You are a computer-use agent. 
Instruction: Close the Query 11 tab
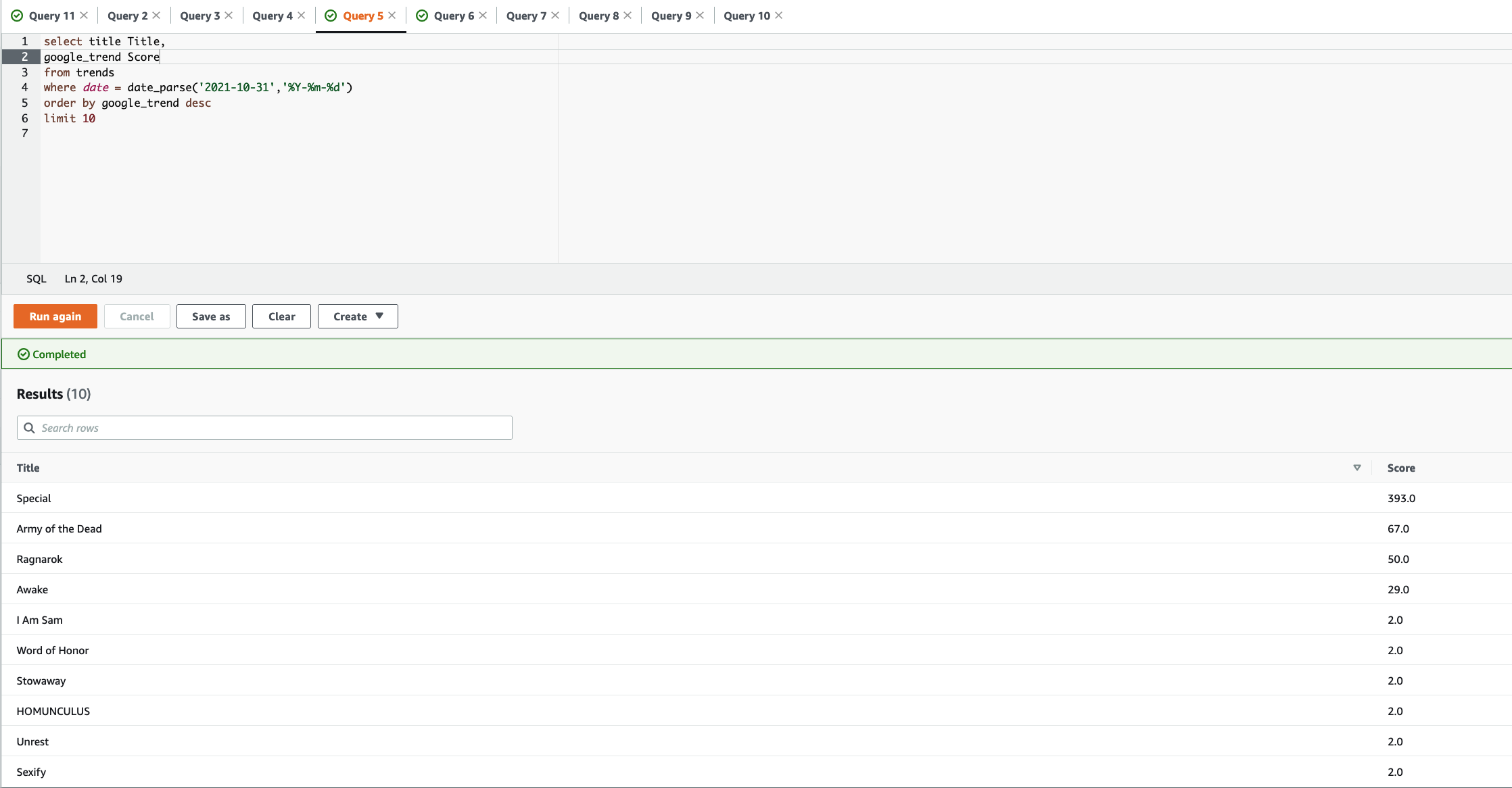pyautogui.click(x=84, y=16)
